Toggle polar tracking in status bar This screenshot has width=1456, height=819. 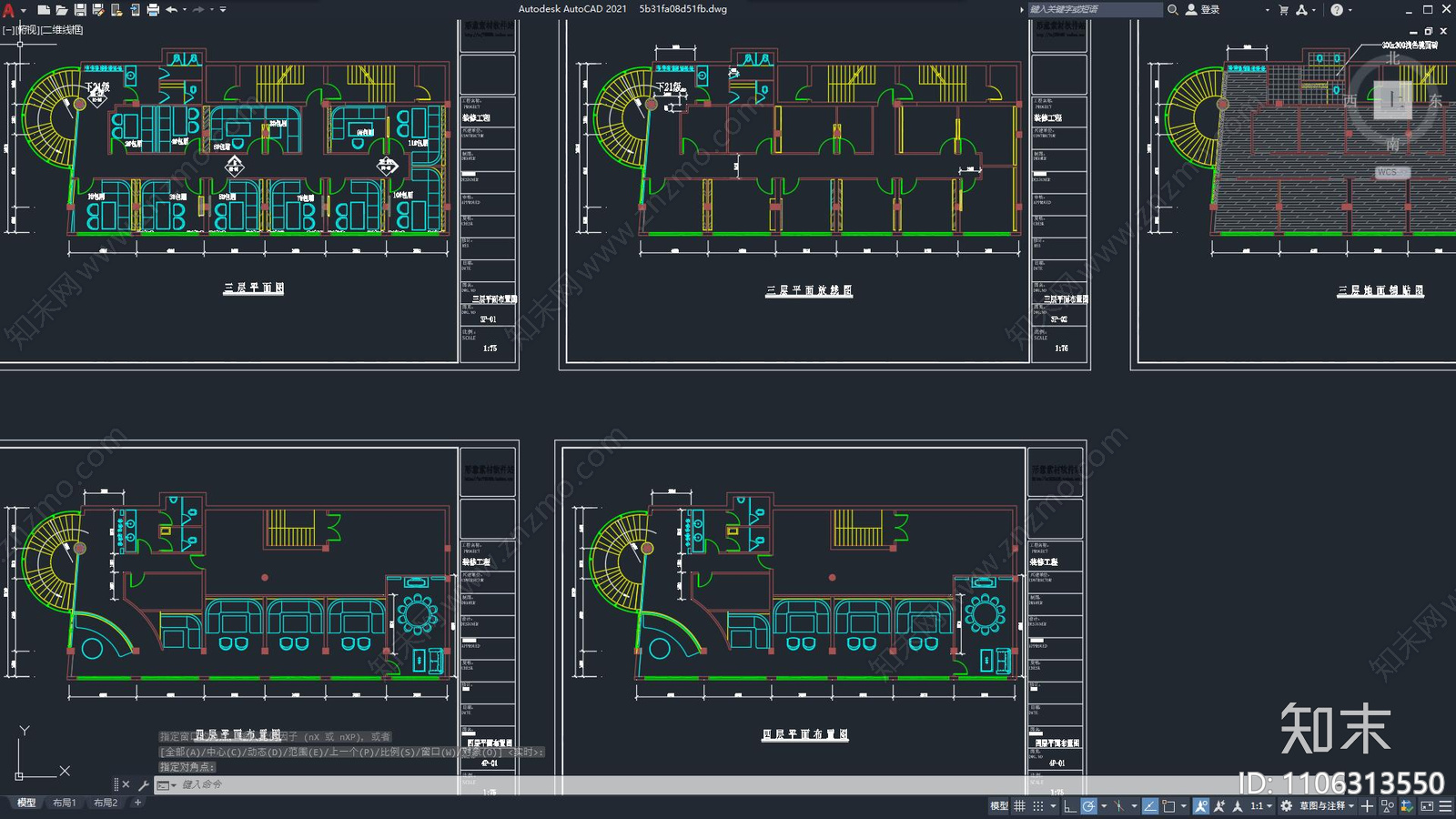click(1088, 806)
